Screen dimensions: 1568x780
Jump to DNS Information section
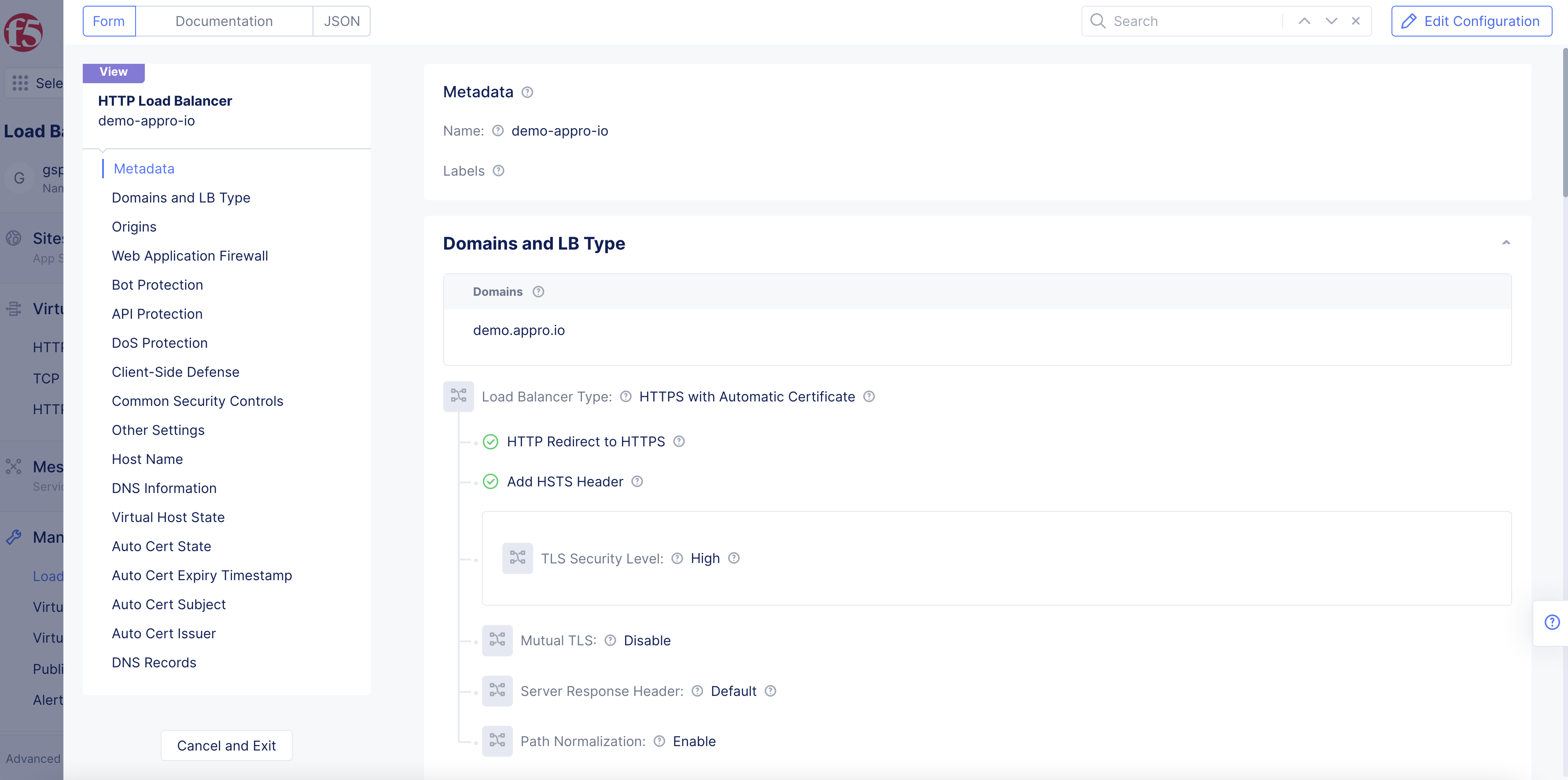point(164,488)
